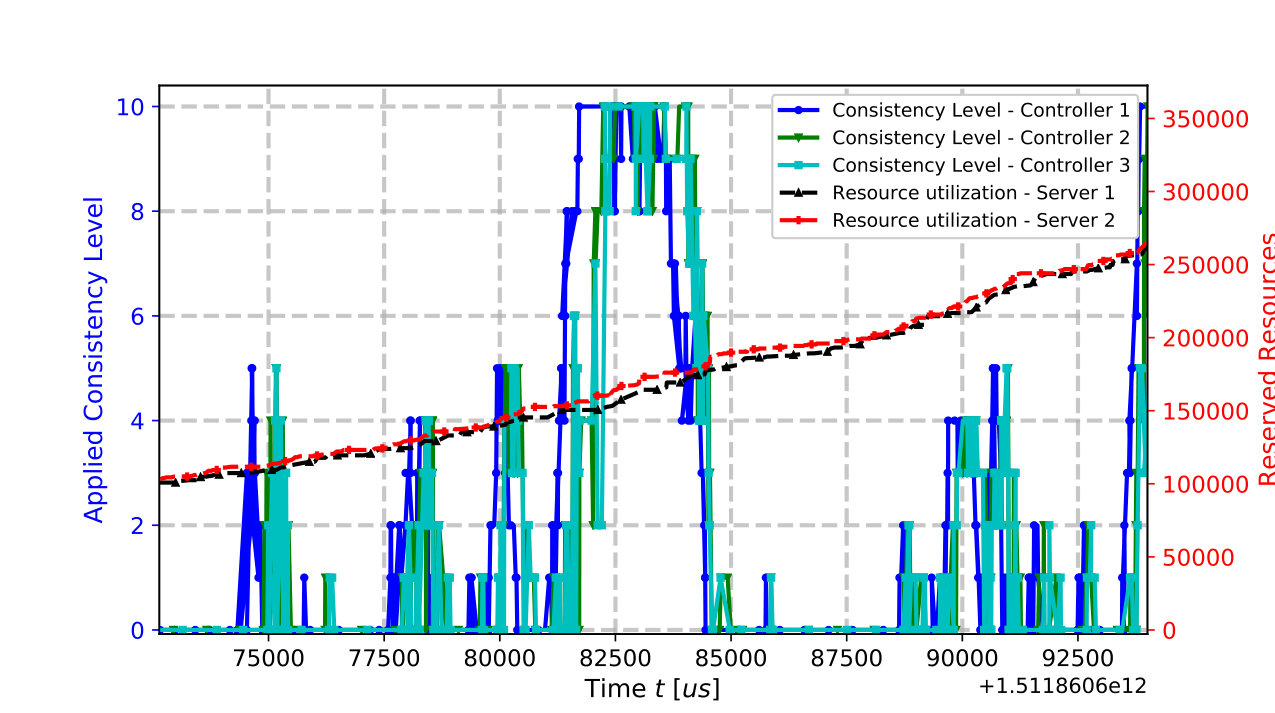Click left y-axis tick 6
This screenshot has height=713, width=1275.
tap(138, 316)
